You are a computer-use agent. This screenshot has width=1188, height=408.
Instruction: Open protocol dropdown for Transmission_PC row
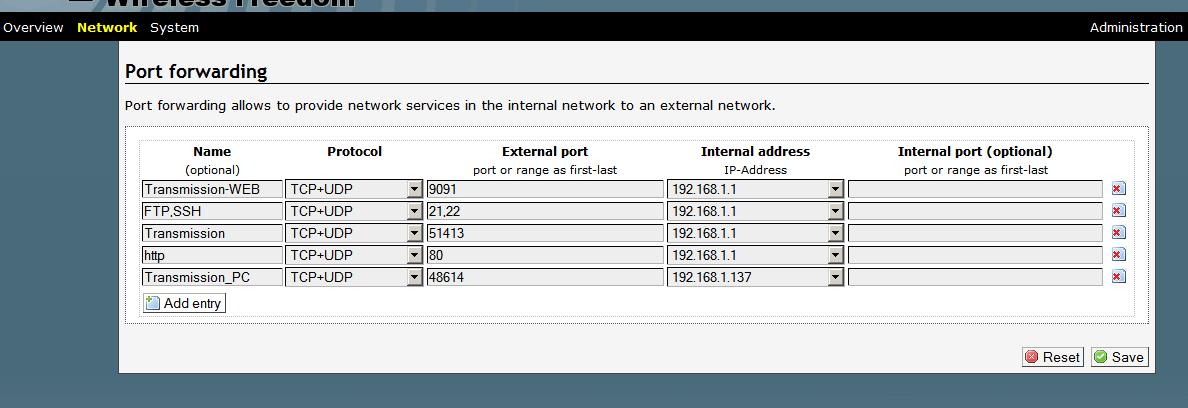pyautogui.click(x=414, y=277)
